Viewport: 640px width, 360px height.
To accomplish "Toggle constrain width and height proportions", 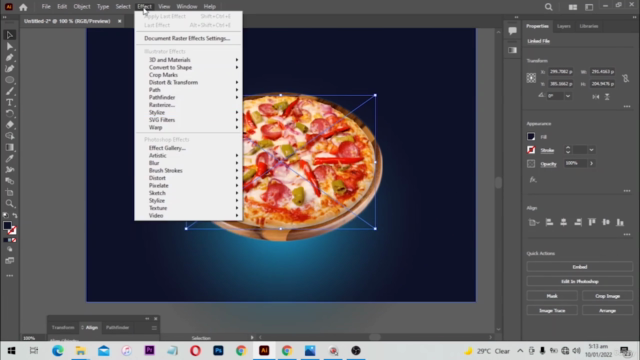I will (625, 78).
